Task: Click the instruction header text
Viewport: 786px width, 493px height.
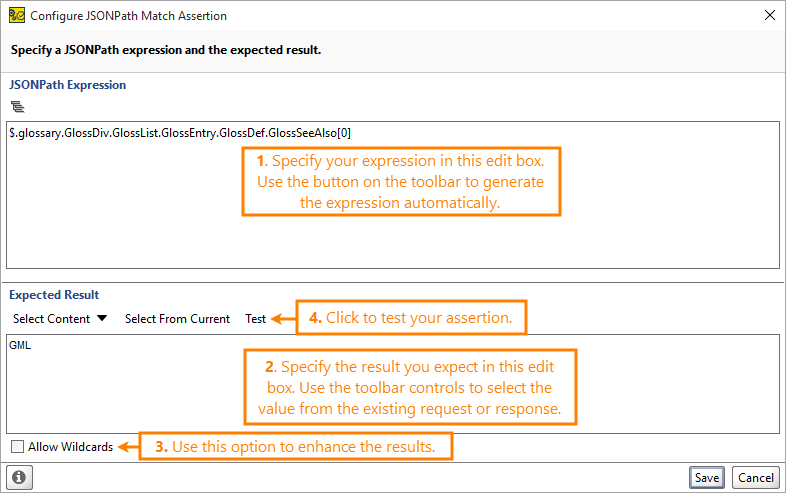Action: click(166, 50)
